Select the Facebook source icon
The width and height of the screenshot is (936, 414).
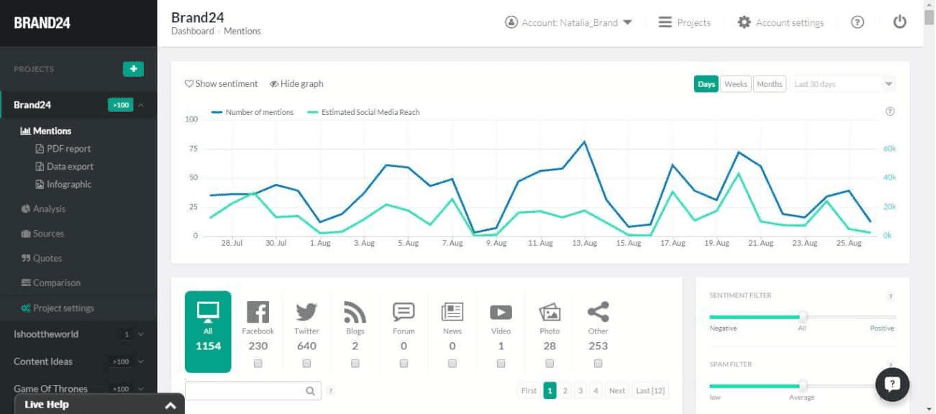258,312
